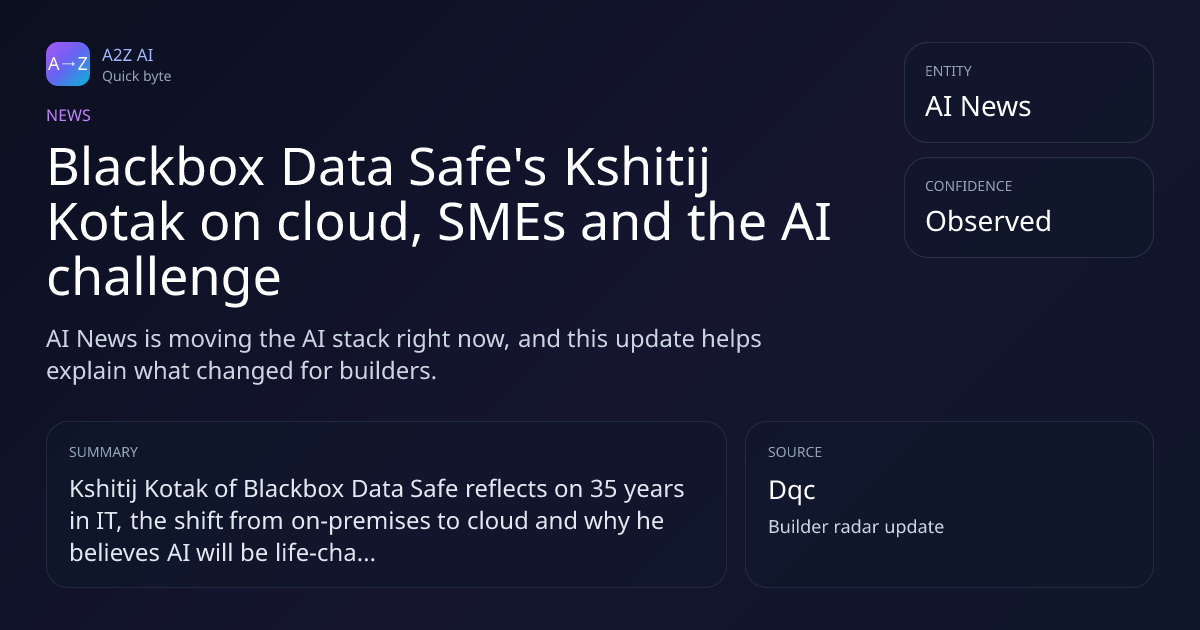The image size is (1200, 630).
Task: Expand the truncated summary text ending in life-cha…
Action: click(377, 521)
